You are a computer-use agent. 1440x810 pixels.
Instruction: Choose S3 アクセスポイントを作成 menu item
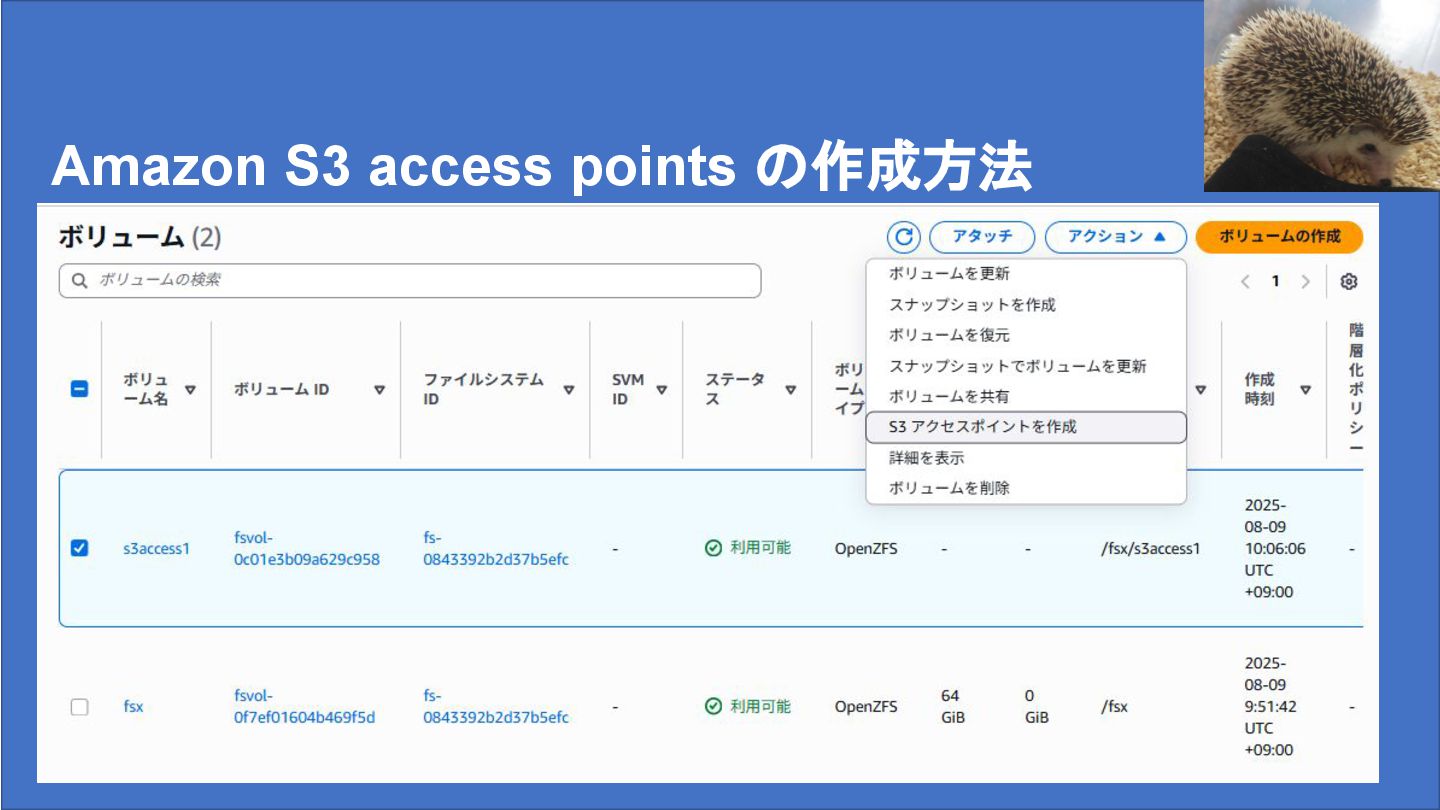[x=1026, y=427]
